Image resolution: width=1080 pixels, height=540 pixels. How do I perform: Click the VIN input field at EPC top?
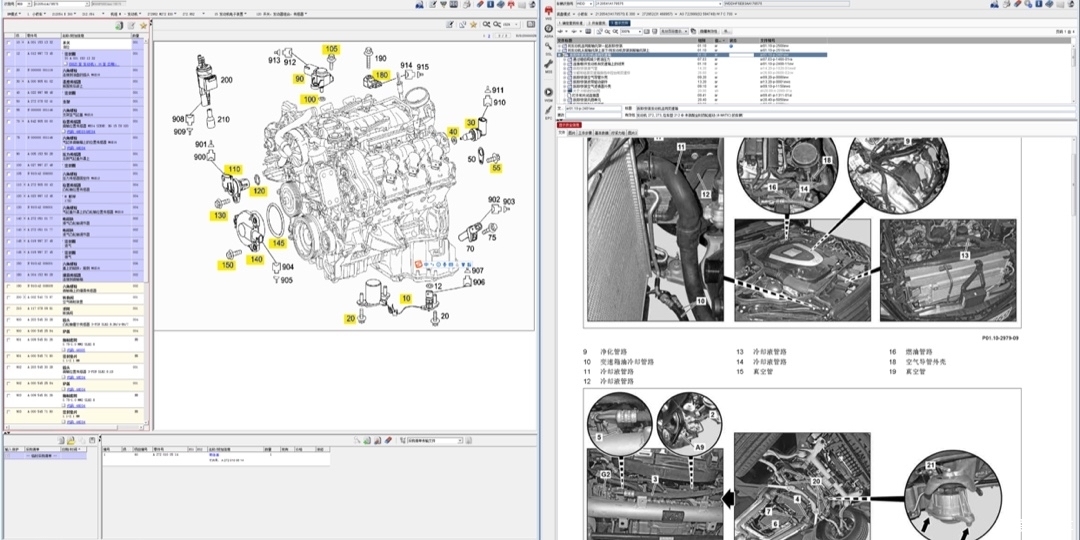click(x=60, y=4)
